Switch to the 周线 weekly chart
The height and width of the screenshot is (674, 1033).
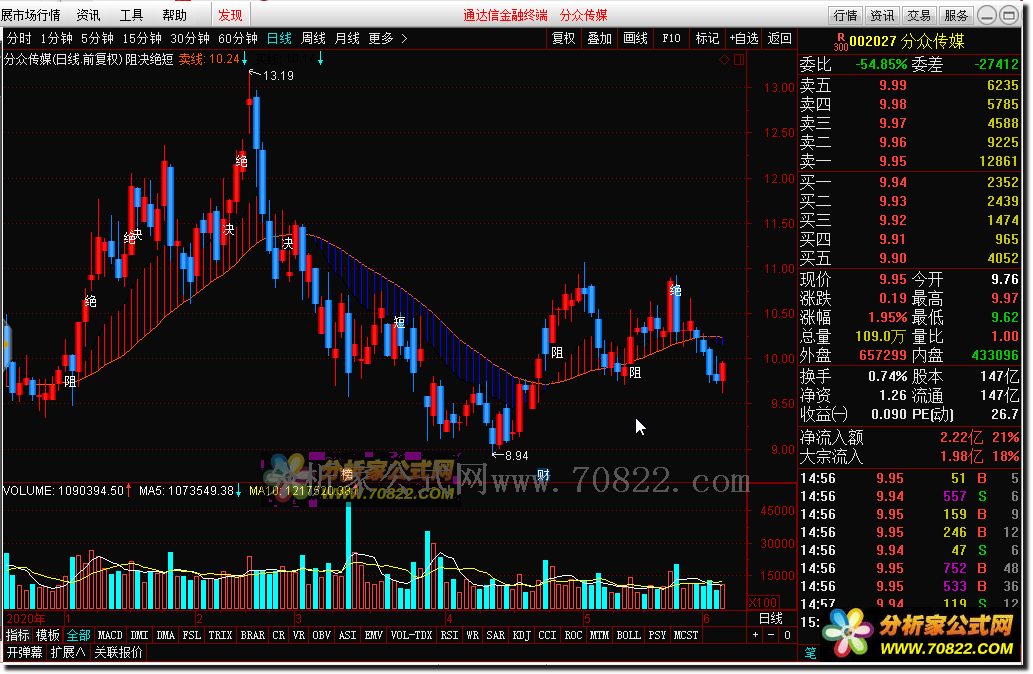(x=313, y=39)
